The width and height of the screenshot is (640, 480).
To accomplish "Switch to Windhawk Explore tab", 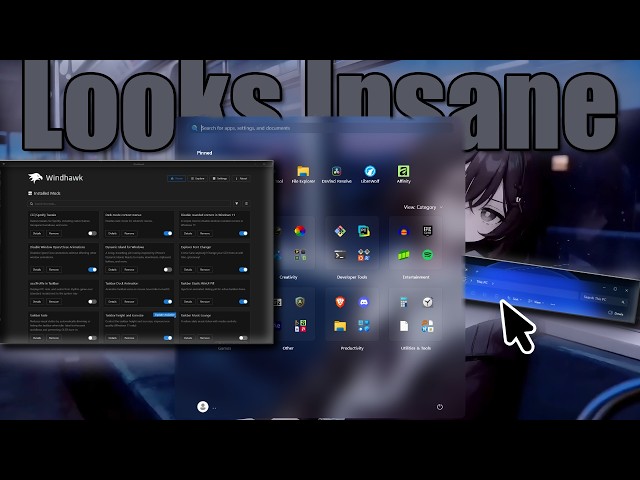I will point(198,178).
